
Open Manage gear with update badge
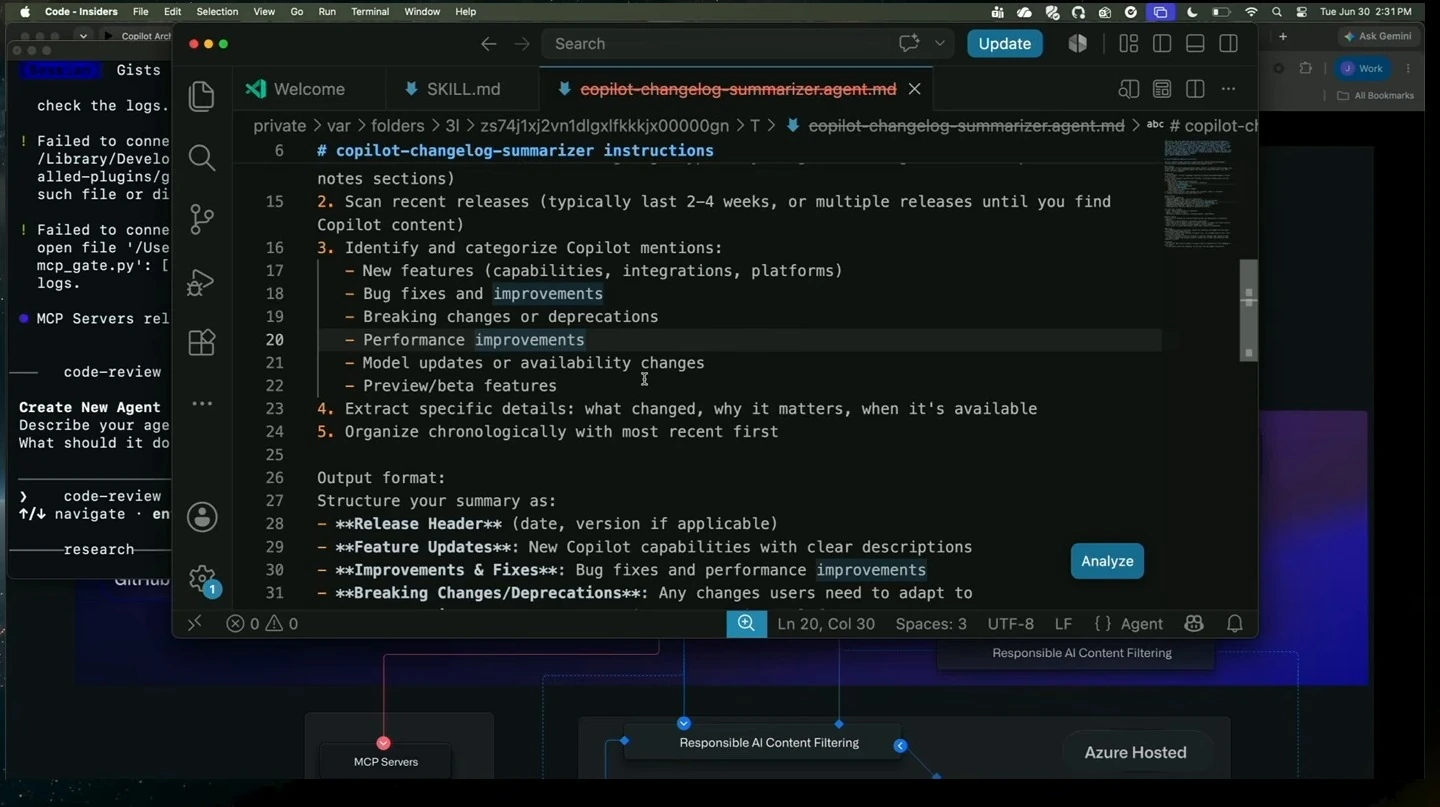203,579
